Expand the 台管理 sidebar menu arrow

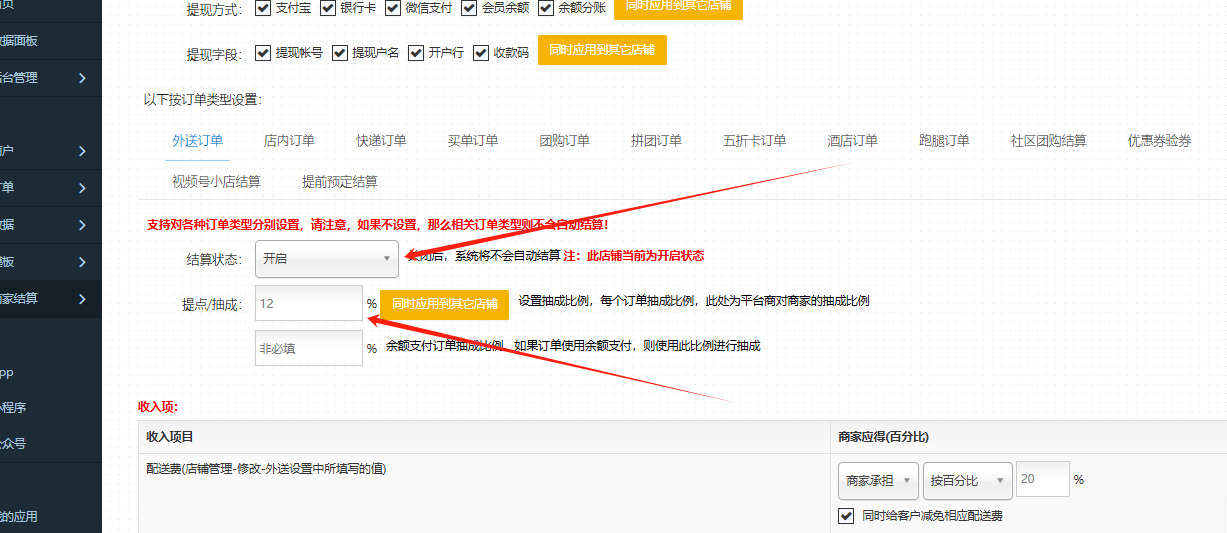tap(82, 78)
